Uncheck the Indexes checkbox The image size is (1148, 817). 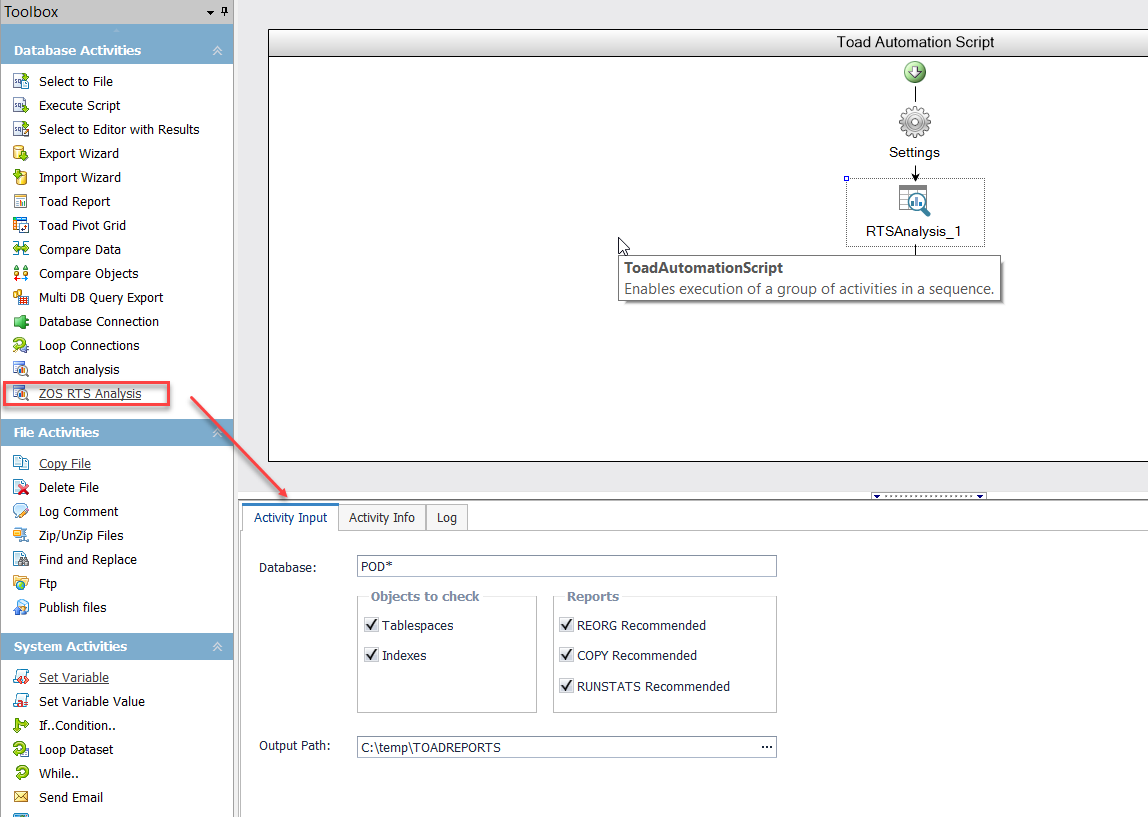(371, 655)
